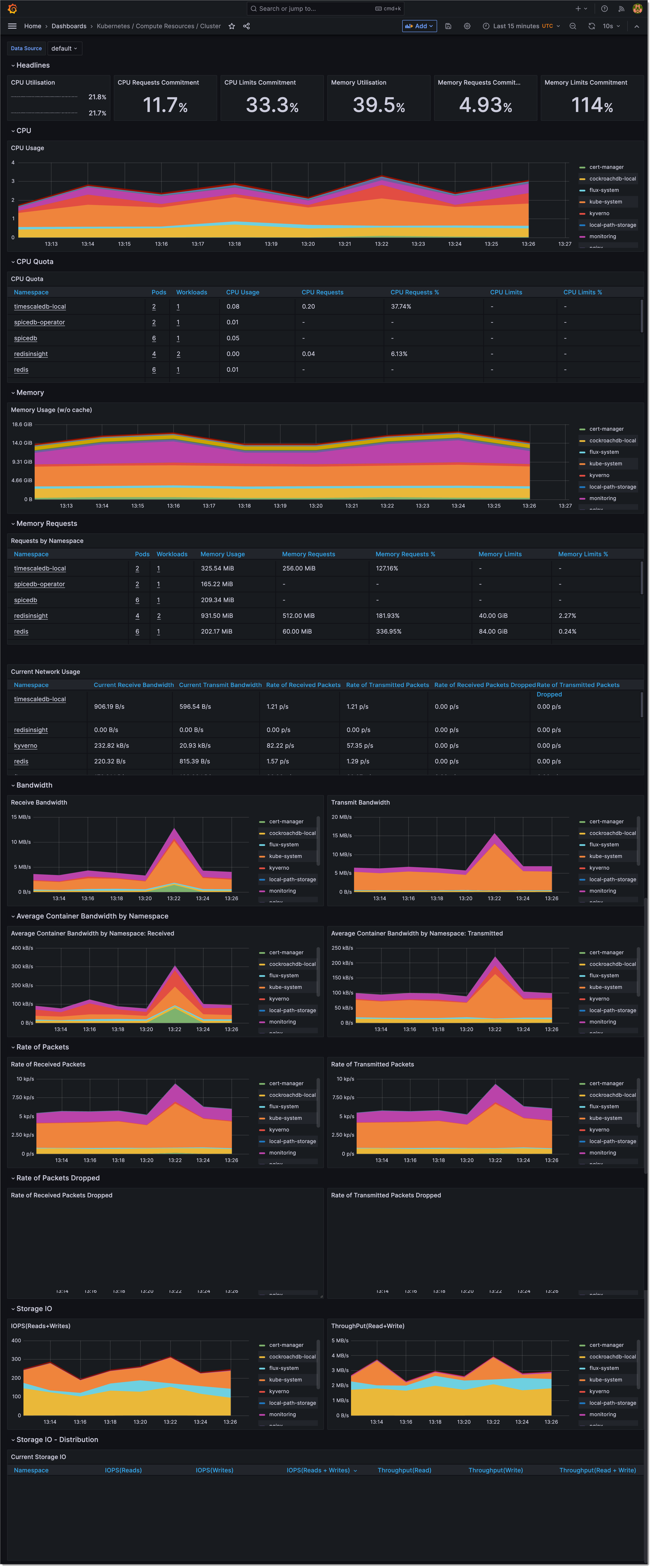Open the hamburger navigation menu

tap(12, 26)
